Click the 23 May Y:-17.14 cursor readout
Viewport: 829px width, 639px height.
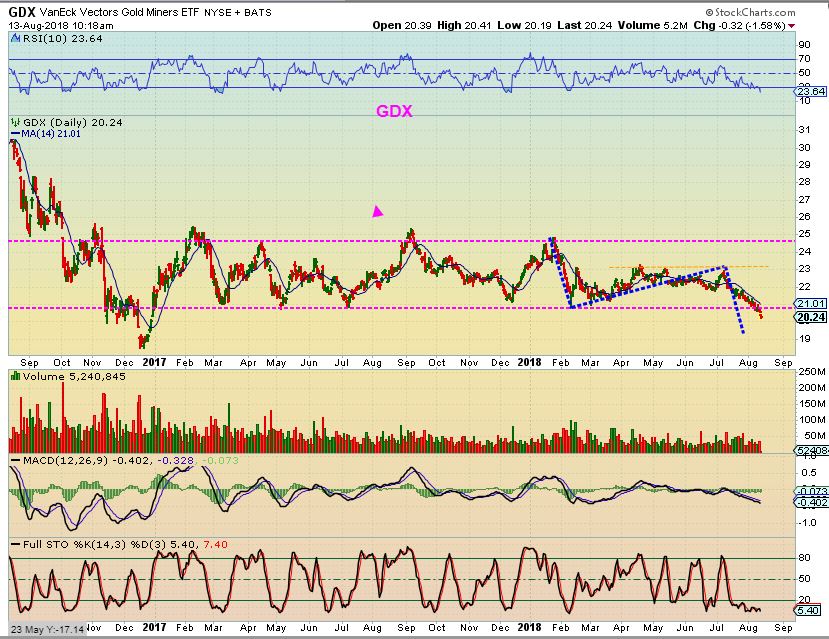47,629
